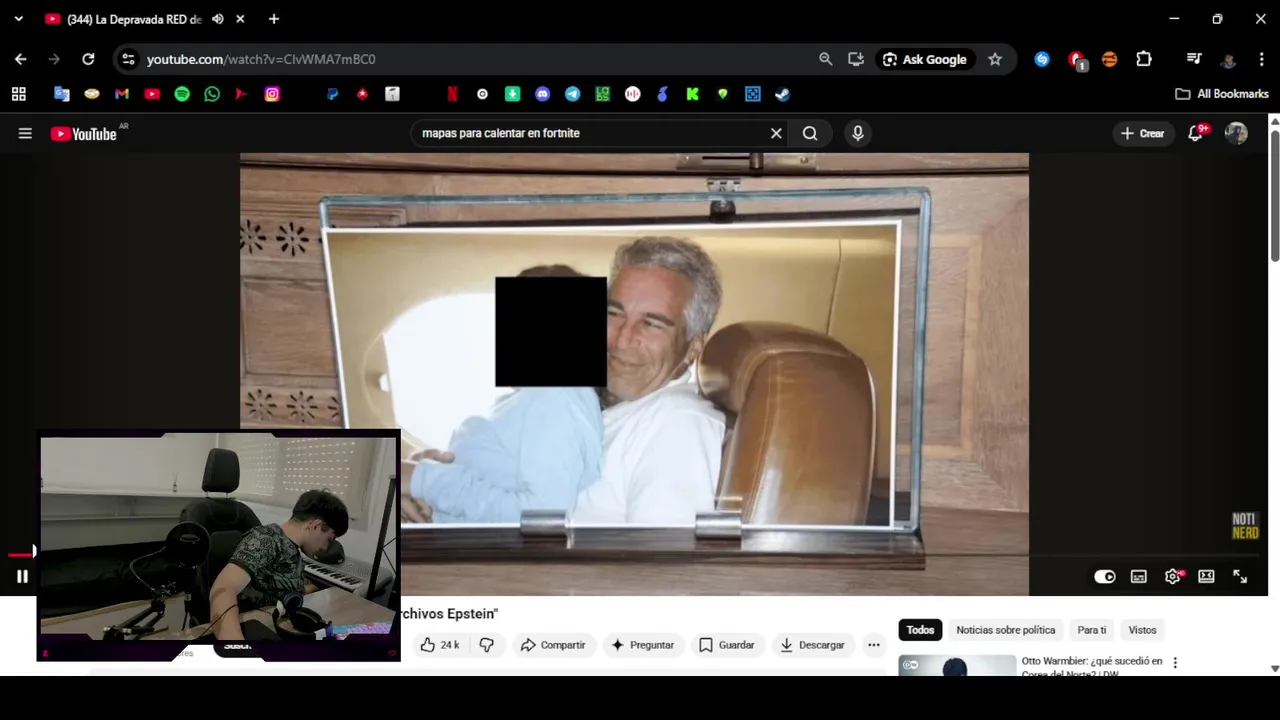Open the All Bookmarks folder
Viewport: 1280px width, 720px height.
point(1222,94)
